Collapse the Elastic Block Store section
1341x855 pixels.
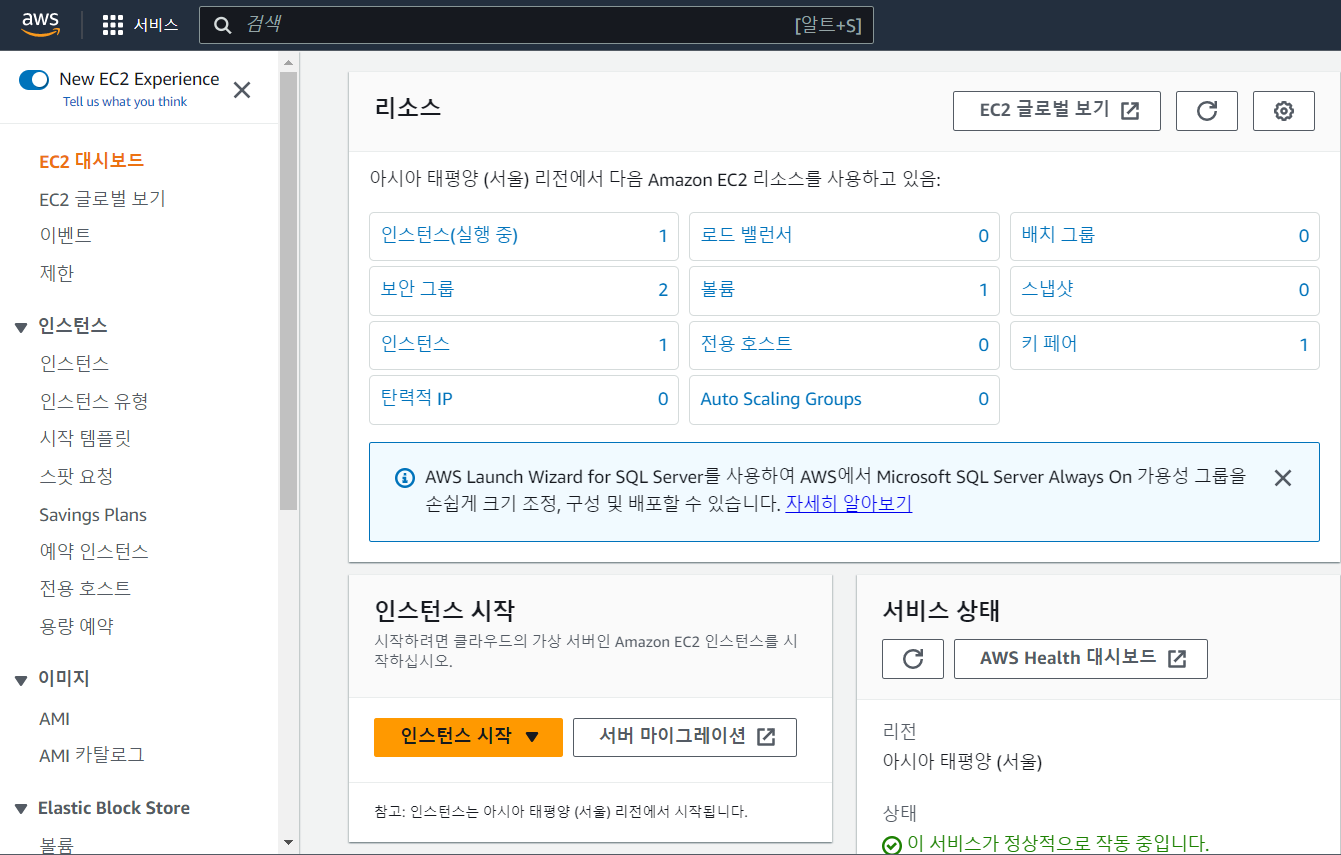pos(20,809)
